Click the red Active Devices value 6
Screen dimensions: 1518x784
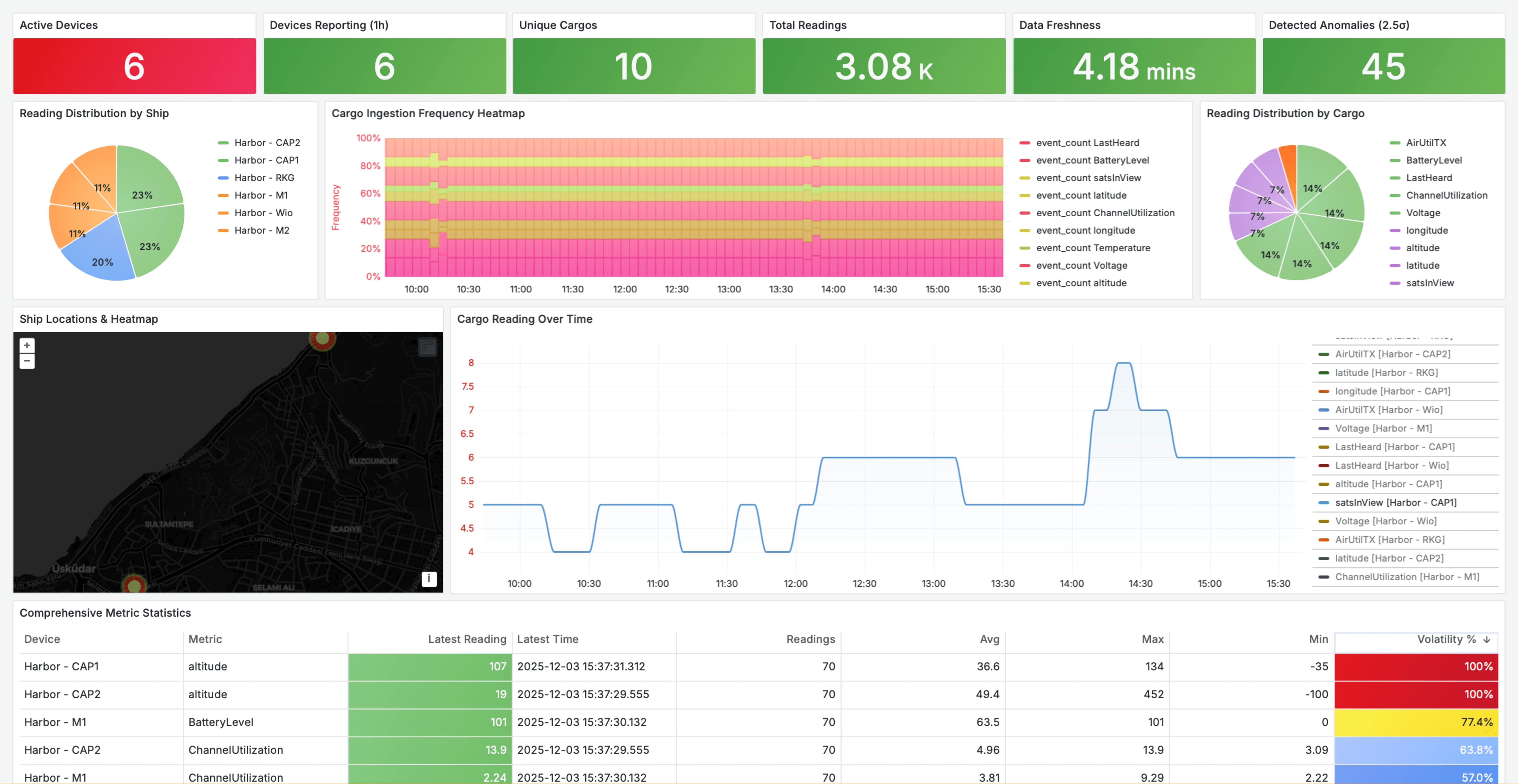click(134, 66)
